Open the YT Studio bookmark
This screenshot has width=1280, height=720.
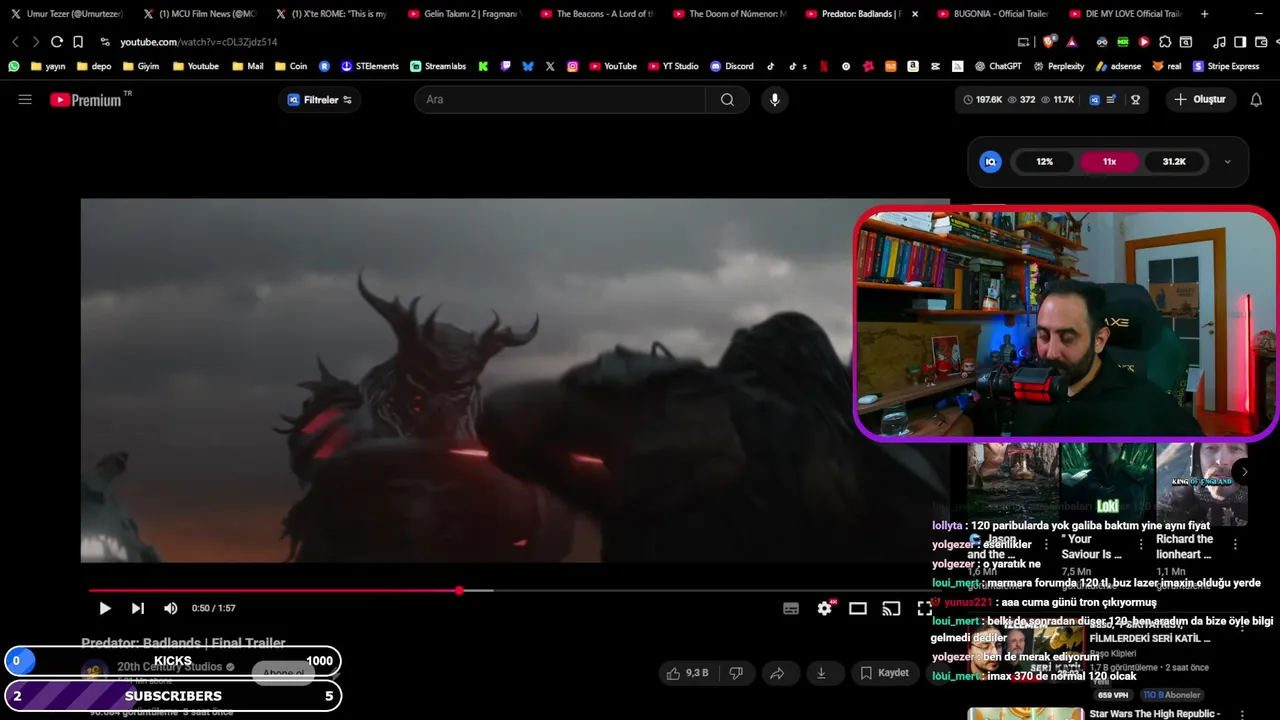pyautogui.click(x=673, y=66)
